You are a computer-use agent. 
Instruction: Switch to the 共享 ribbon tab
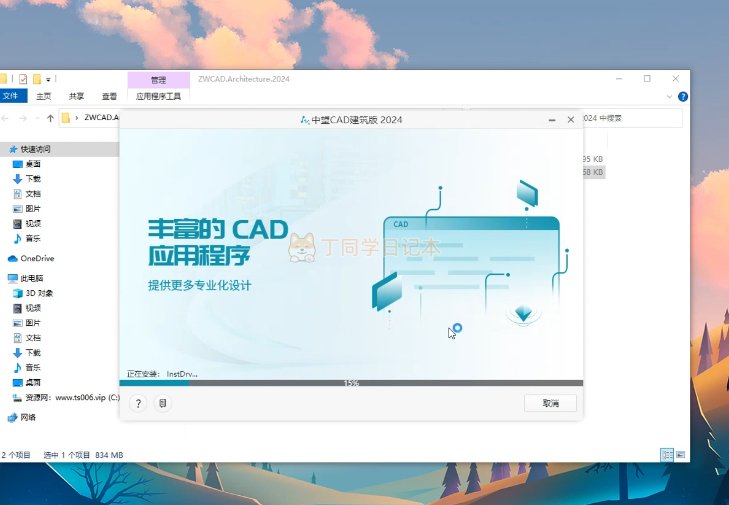[76, 96]
